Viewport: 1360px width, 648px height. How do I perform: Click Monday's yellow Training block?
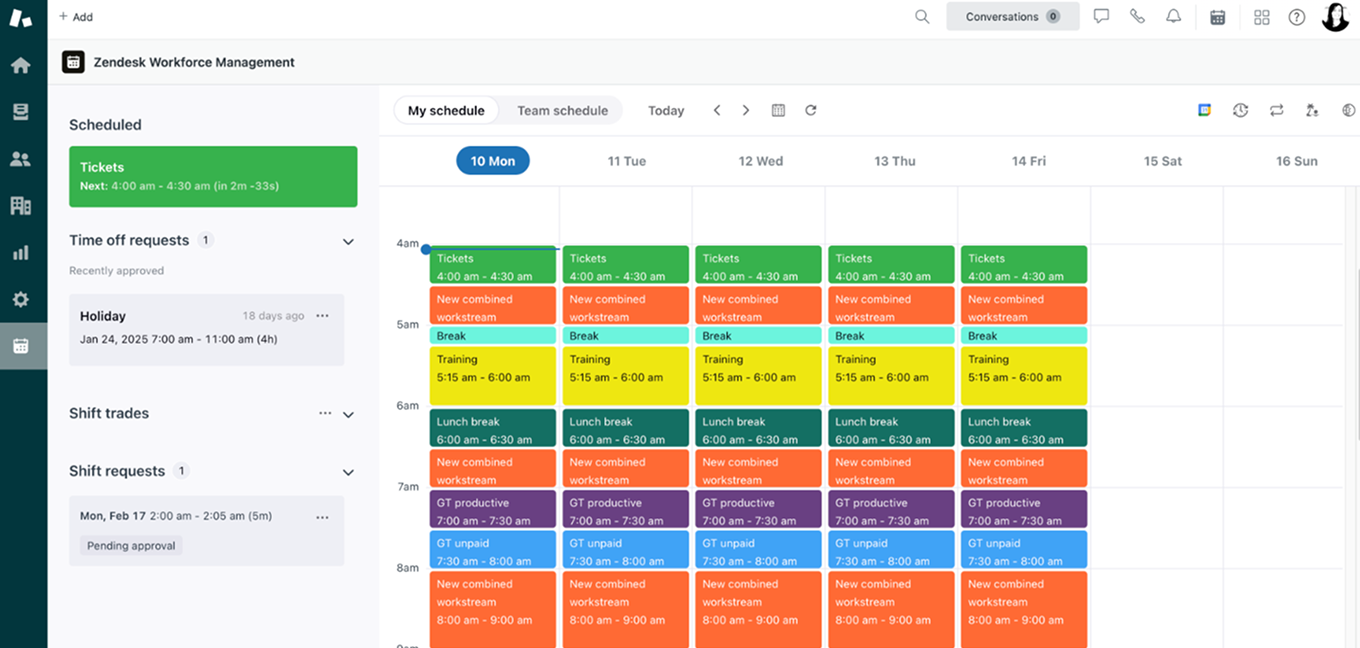492,375
